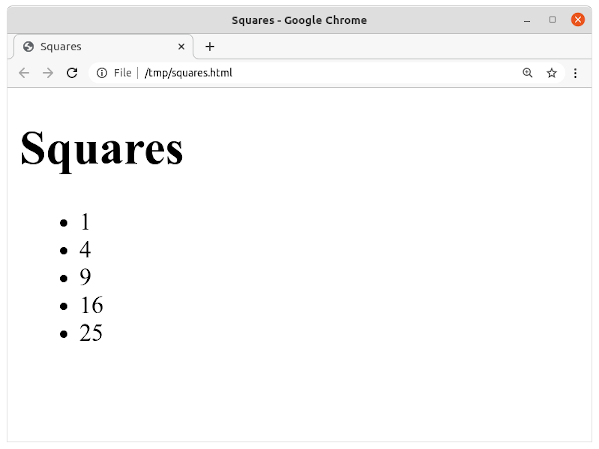Open a new tab with plus button

[210, 47]
